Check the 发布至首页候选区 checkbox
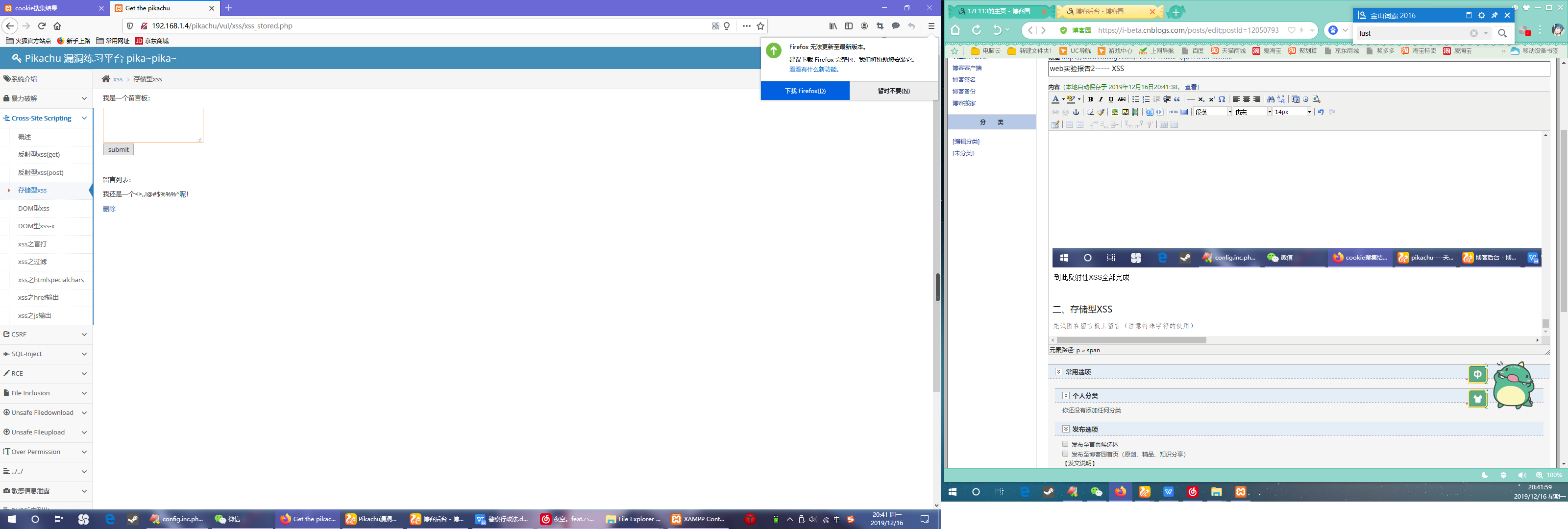The height and width of the screenshot is (529, 1568). click(x=1065, y=444)
